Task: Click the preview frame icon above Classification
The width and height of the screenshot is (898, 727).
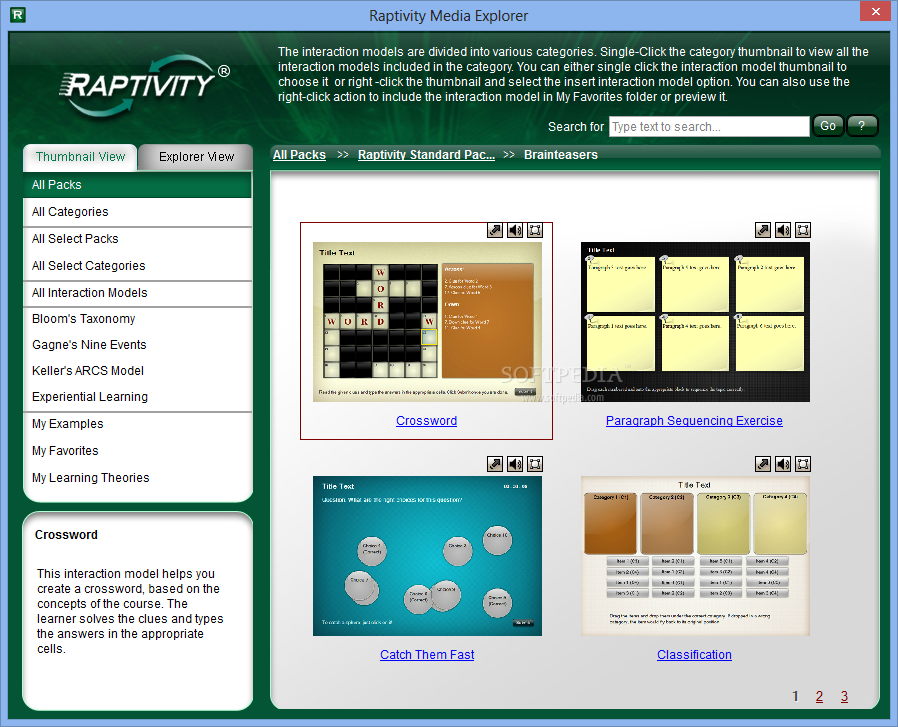Action: [803, 464]
